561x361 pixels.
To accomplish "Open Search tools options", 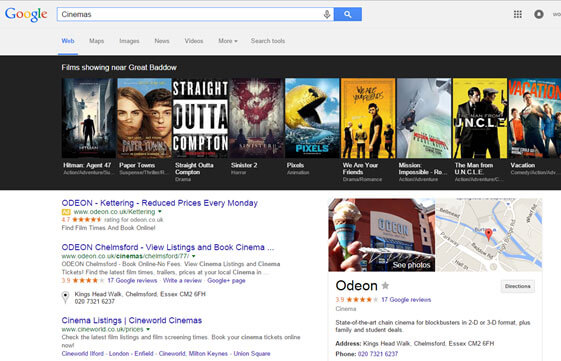I will click(268, 41).
